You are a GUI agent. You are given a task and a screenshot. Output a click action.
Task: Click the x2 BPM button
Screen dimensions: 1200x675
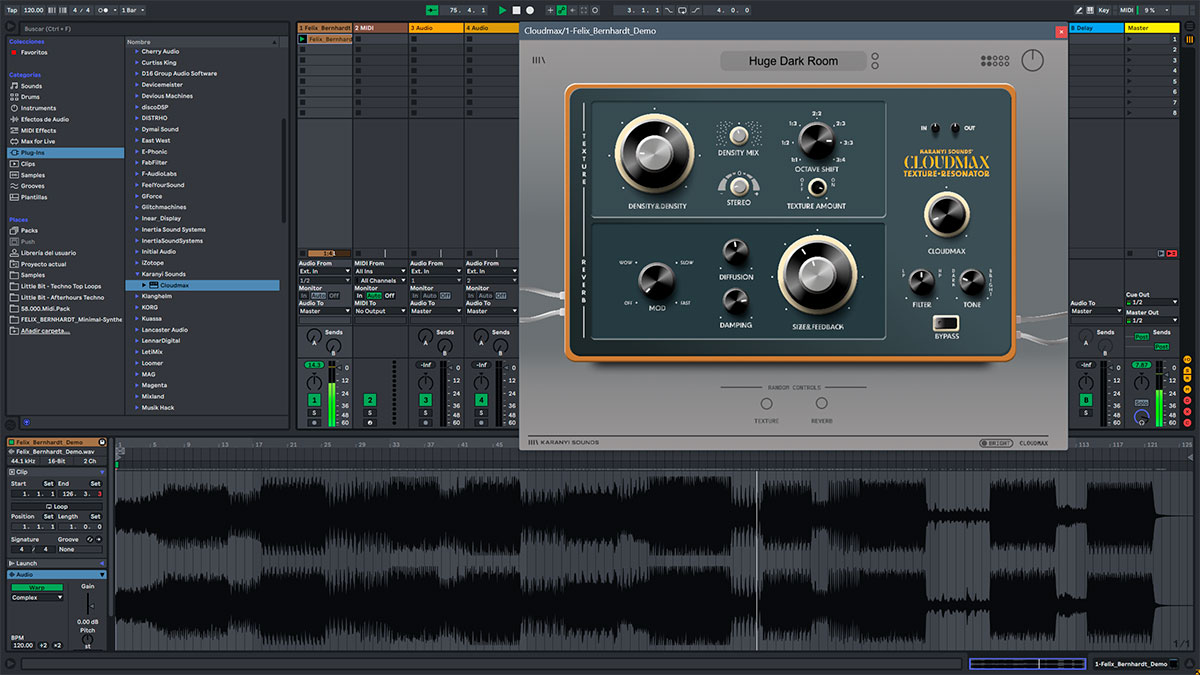pyautogui.click(x=57, y=646)
